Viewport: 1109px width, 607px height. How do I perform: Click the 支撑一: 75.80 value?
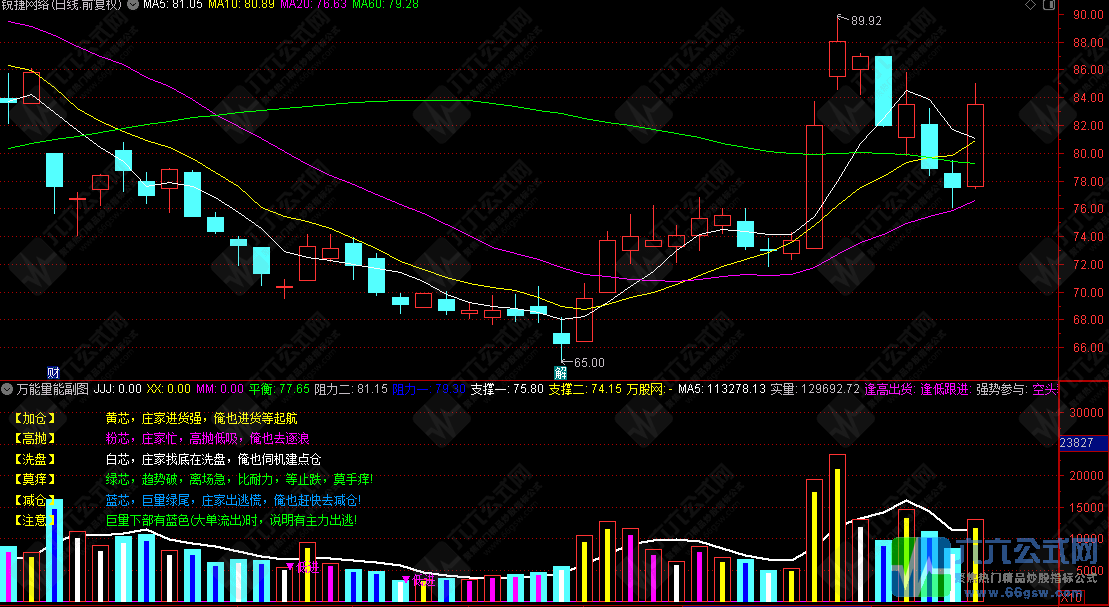(507, 389)
